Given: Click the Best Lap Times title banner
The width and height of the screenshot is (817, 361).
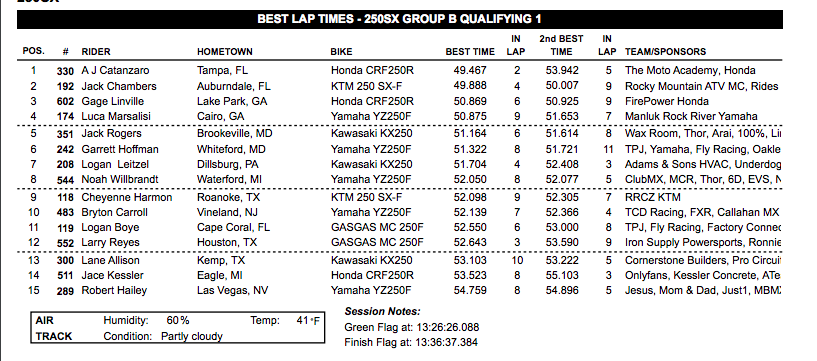Looking at the screenshot, I should coord(400,19).
